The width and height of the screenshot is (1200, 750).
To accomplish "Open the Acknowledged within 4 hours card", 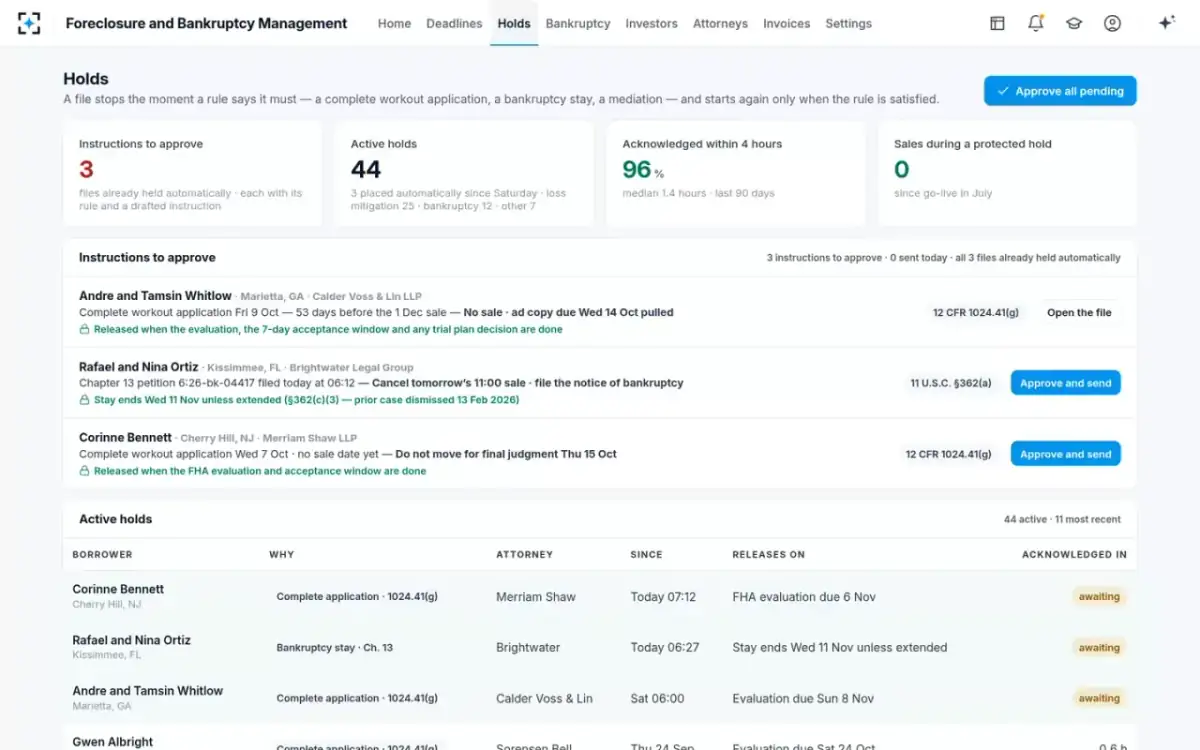I will point(736,174).
